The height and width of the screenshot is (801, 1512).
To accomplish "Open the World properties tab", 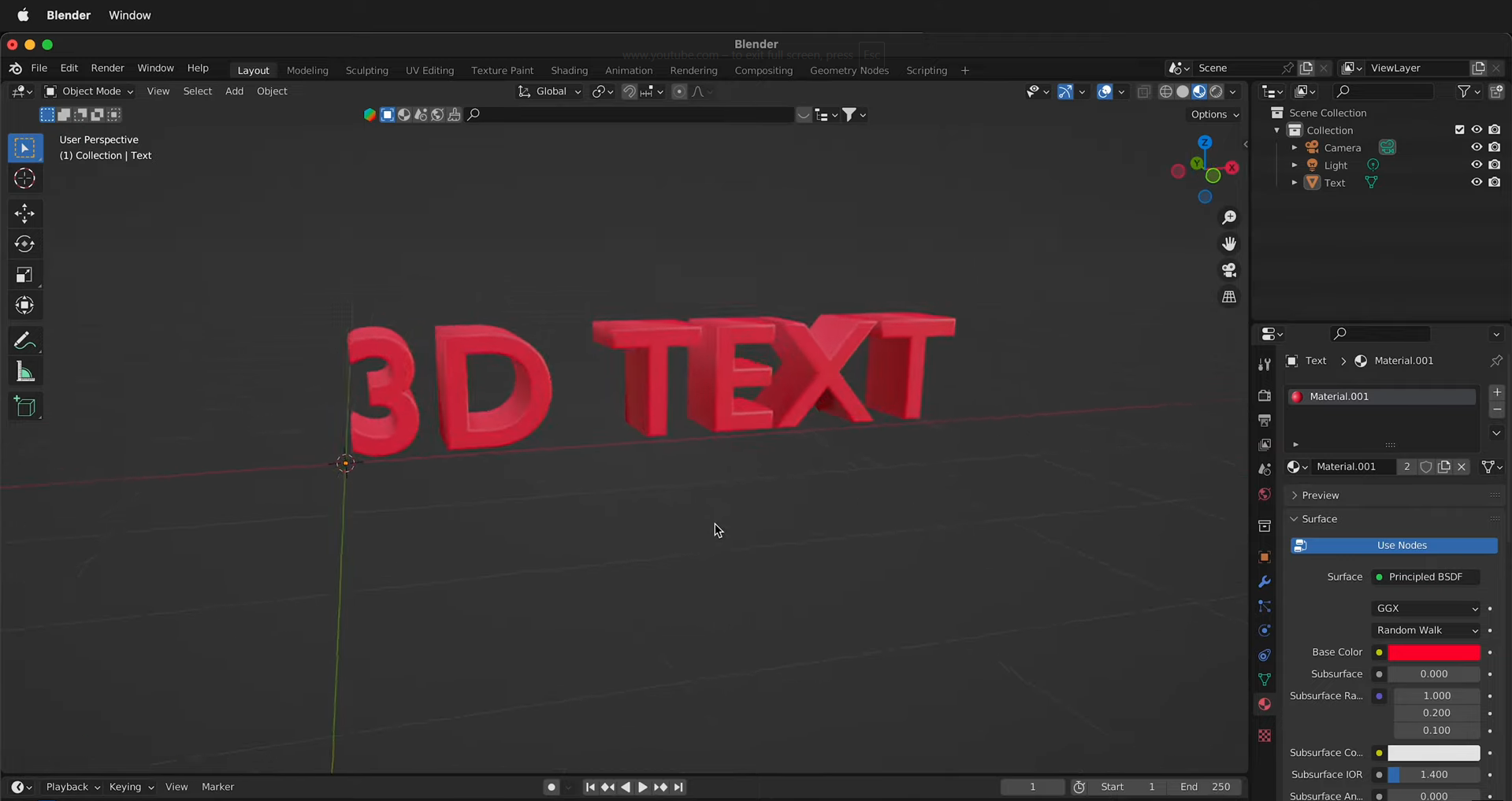I will click(1265, 495).
